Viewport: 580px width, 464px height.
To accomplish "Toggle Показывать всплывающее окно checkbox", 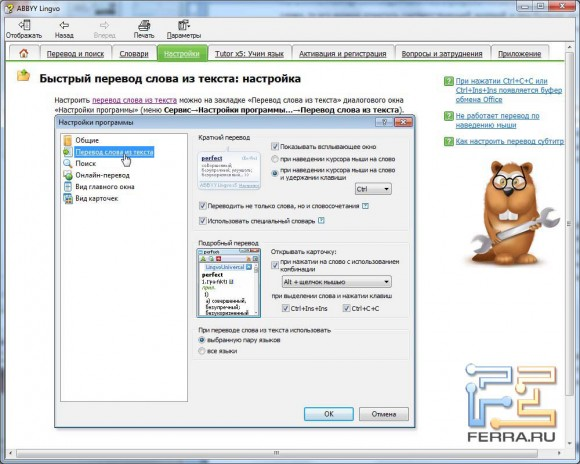I will click(x=275, y=147).
